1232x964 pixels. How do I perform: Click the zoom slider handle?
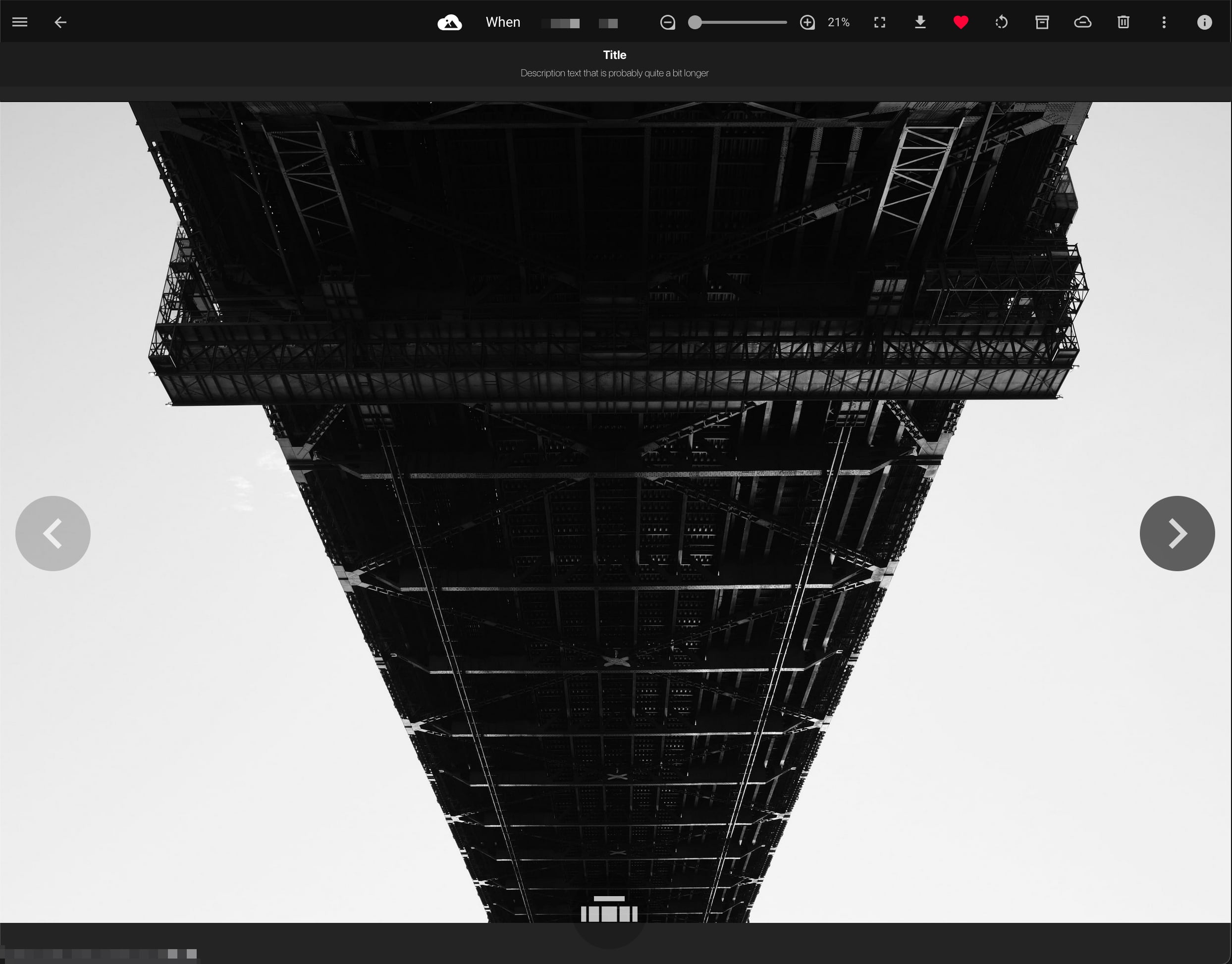click(x=696, y=23)
